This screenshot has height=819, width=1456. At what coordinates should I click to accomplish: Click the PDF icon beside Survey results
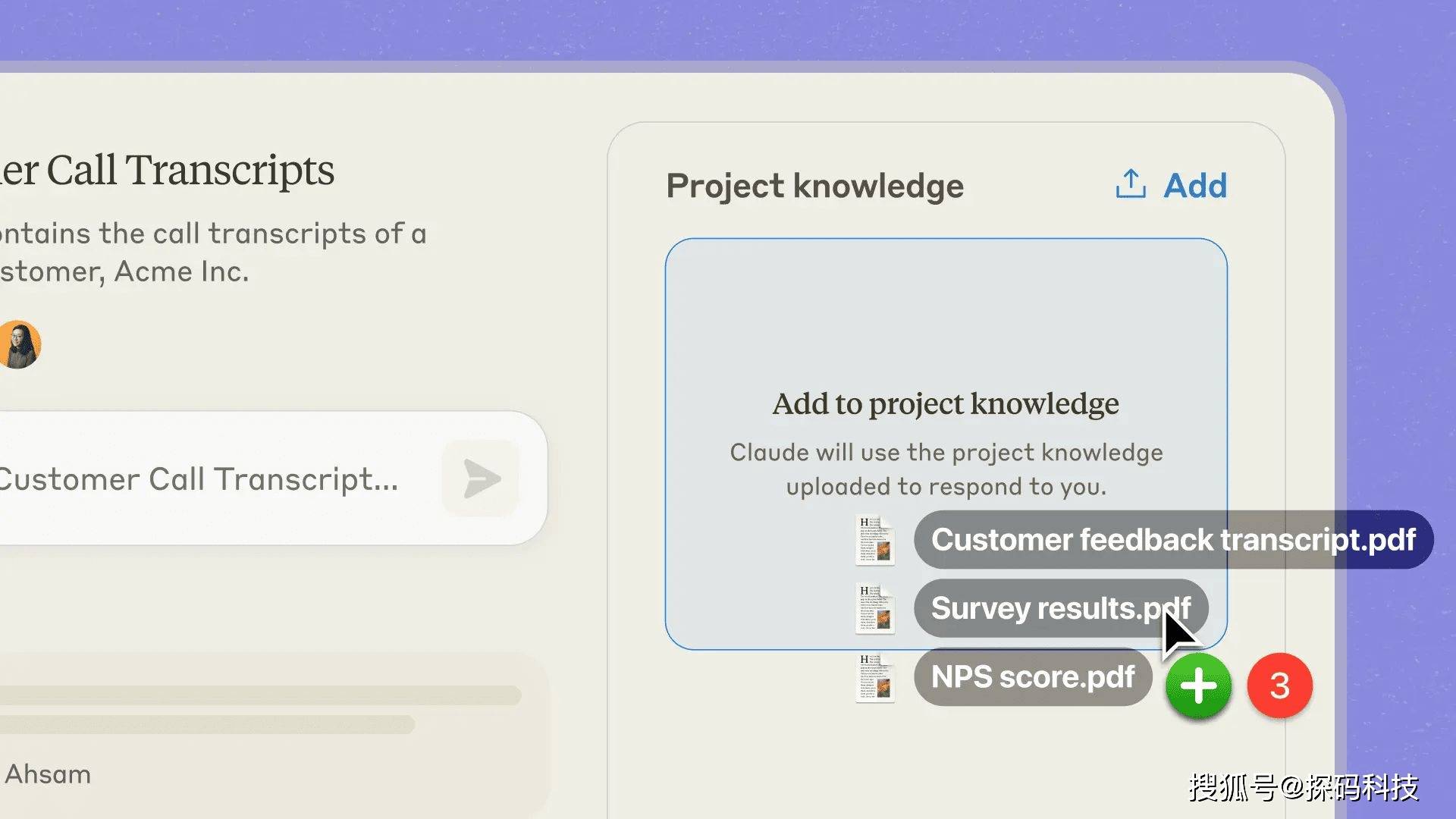point(875,608)
